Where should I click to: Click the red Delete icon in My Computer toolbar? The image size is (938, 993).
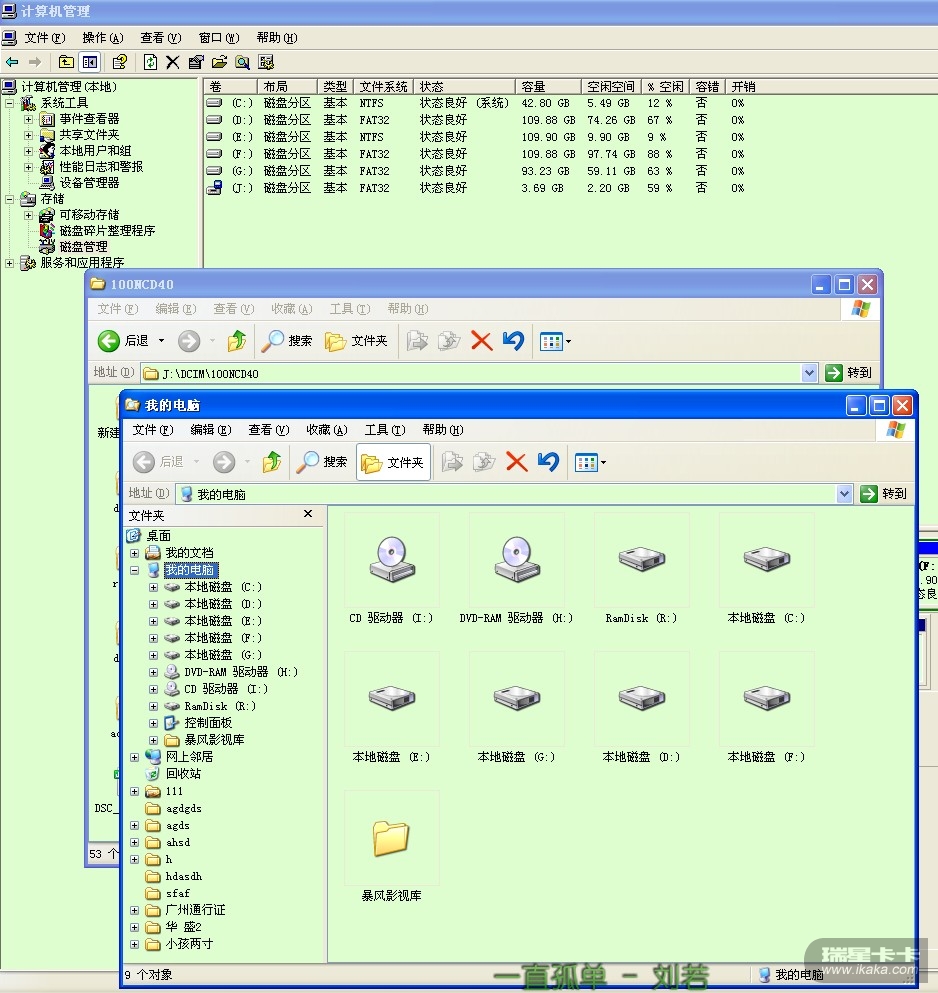[x=516, y=462]
